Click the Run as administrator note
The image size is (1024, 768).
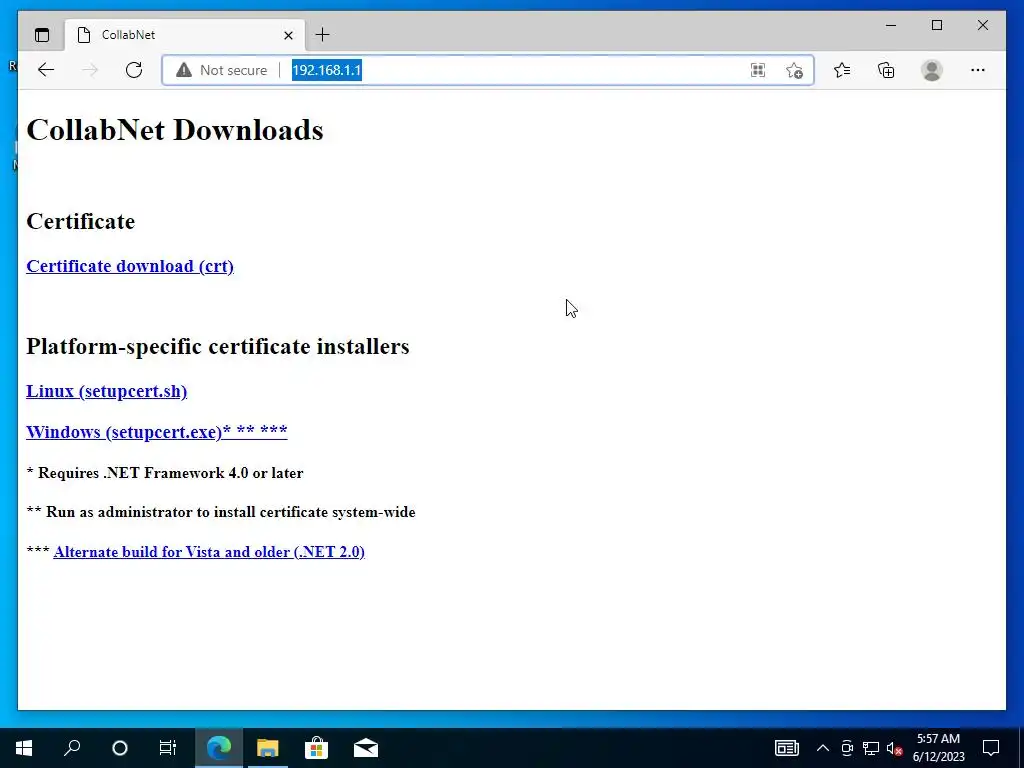[221, 512]
